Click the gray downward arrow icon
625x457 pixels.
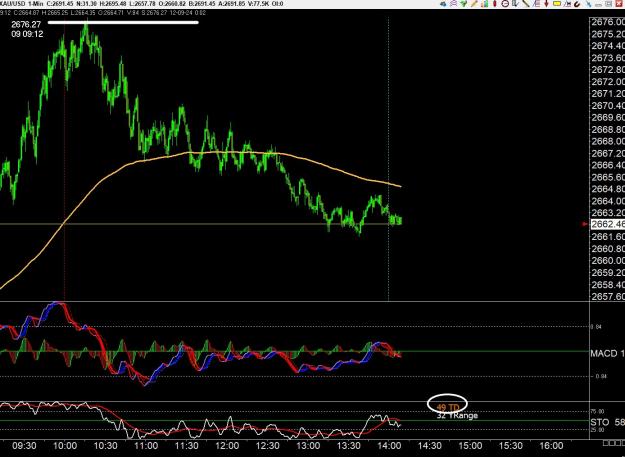pos(515,4)
